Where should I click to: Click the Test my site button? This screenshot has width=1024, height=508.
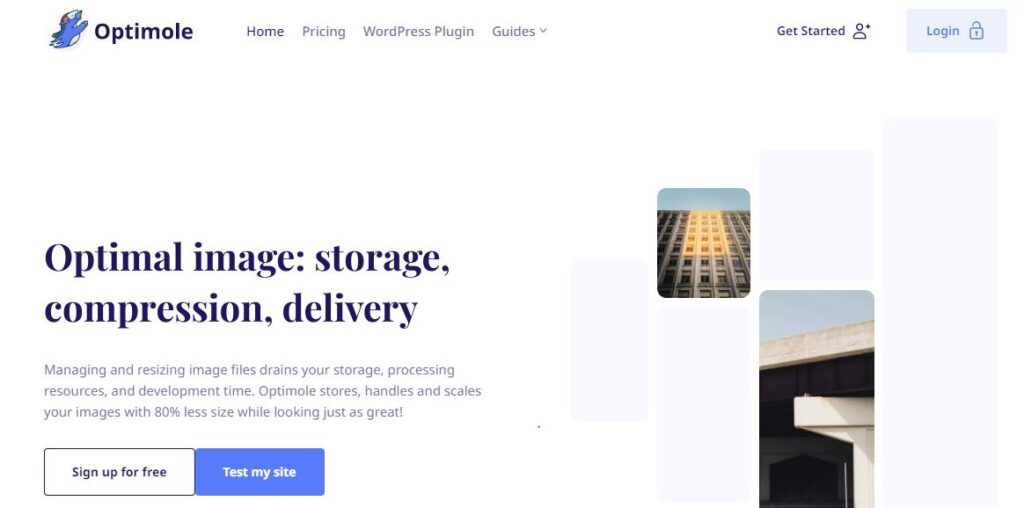(x=259, y=472)
